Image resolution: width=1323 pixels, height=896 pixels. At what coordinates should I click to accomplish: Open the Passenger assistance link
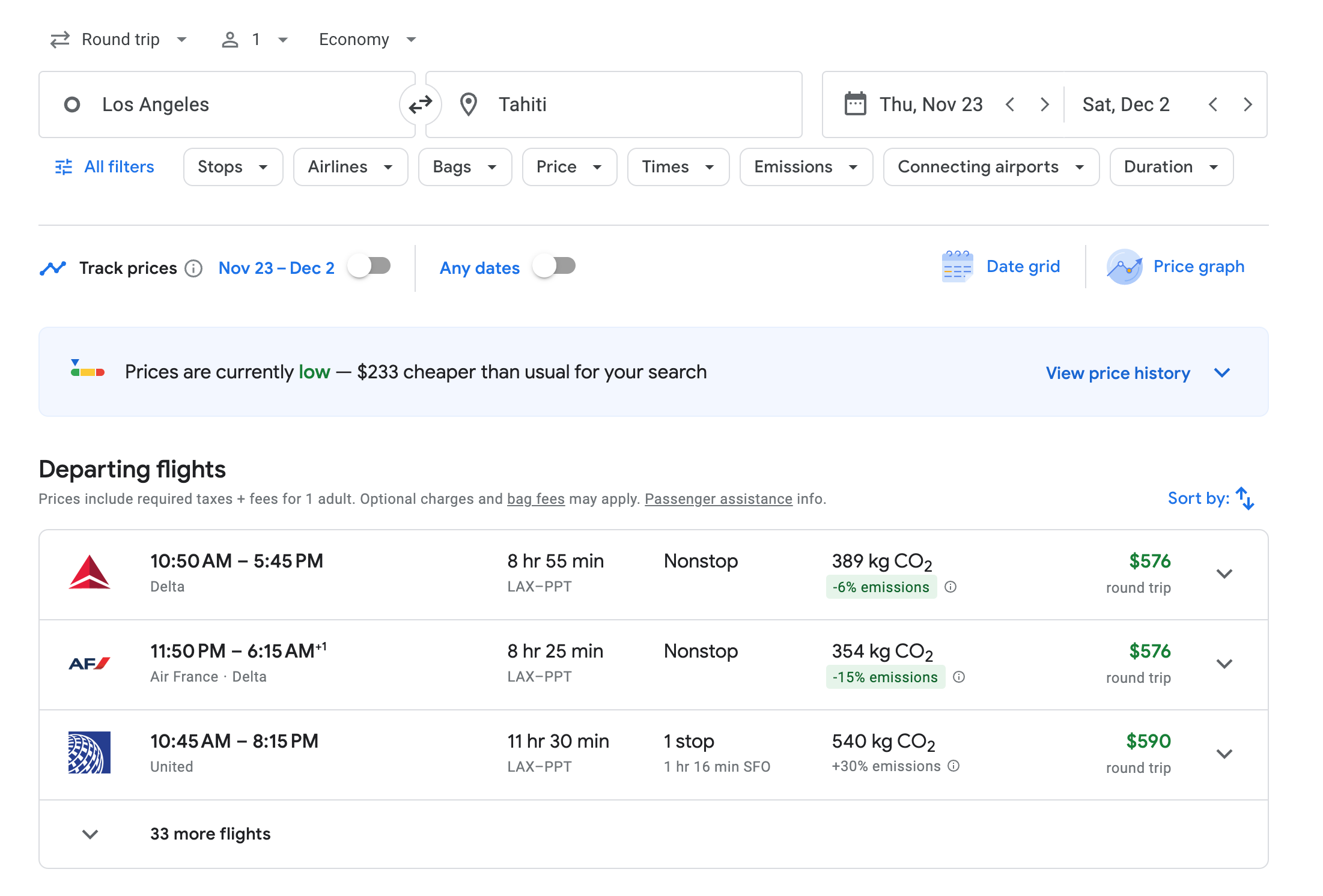(x=719, y=499)
